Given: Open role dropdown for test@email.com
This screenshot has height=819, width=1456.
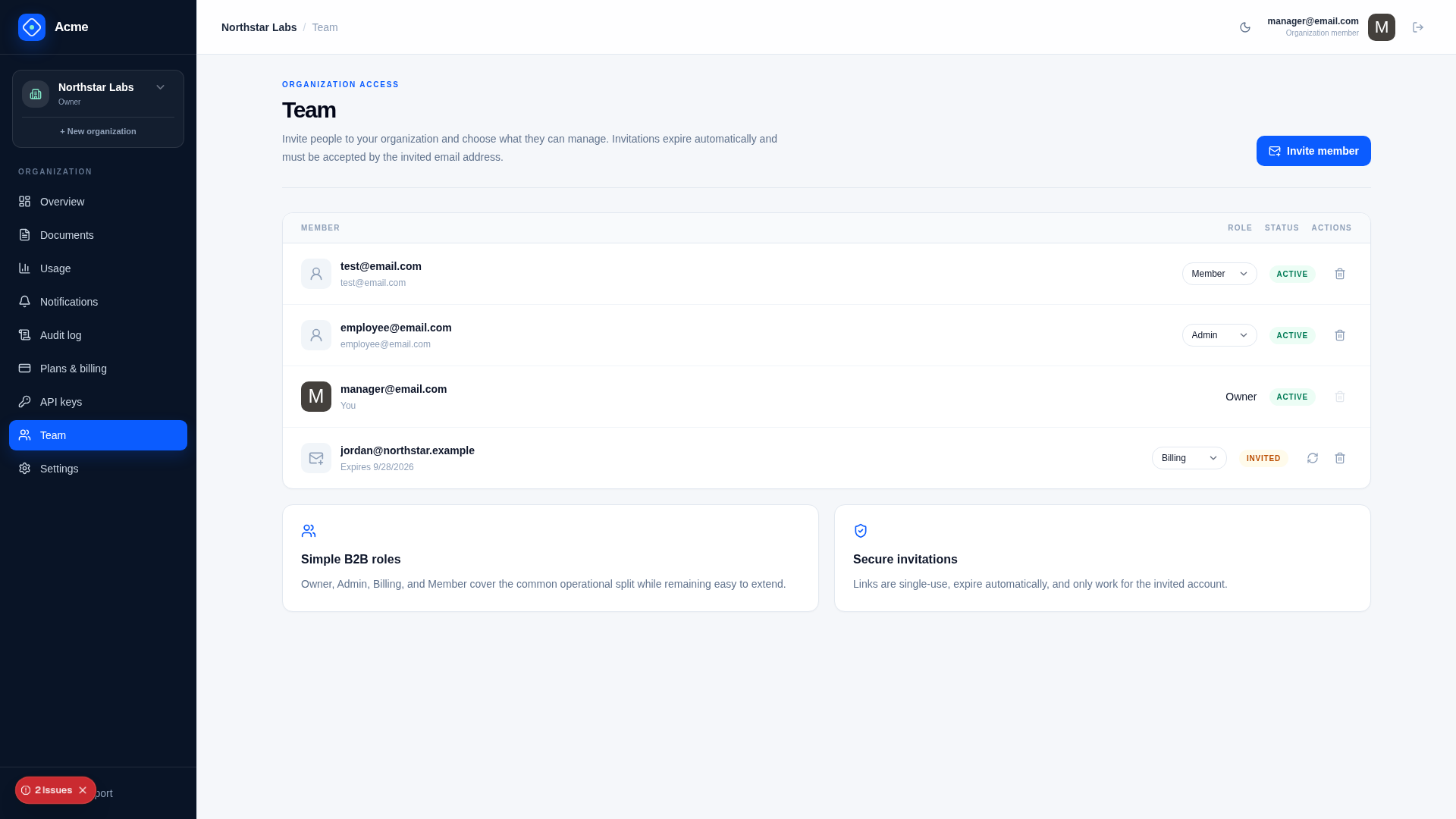Looking at the screenshot, I should 1219,274.
